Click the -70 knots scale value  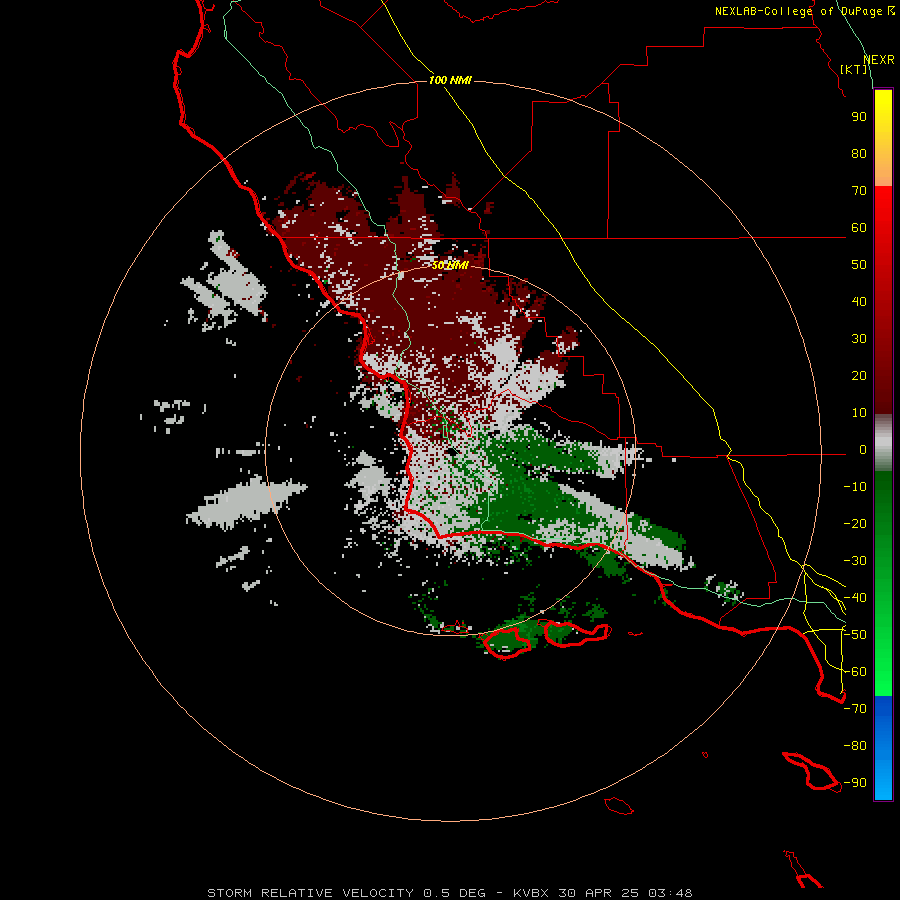pyautogui.click(x=855, y=709)
